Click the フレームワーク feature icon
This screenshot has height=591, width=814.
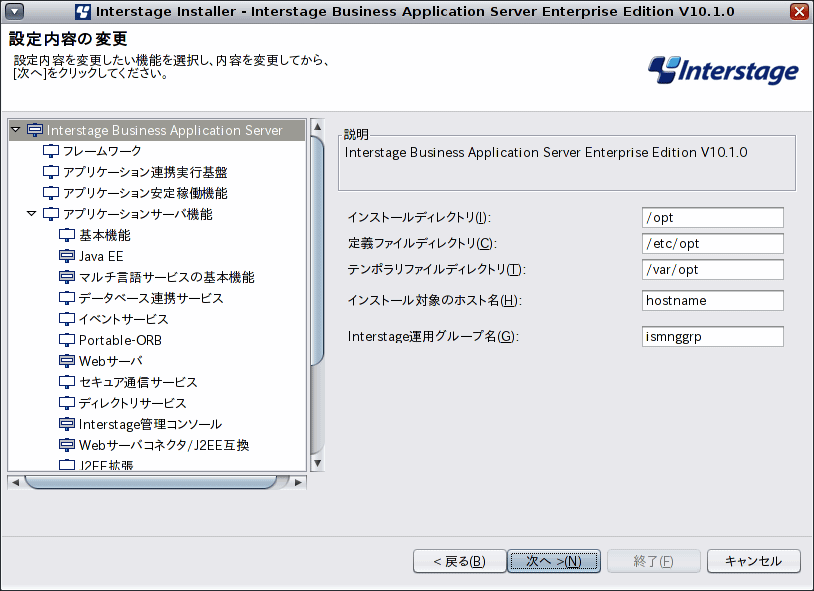coord(51,151)
